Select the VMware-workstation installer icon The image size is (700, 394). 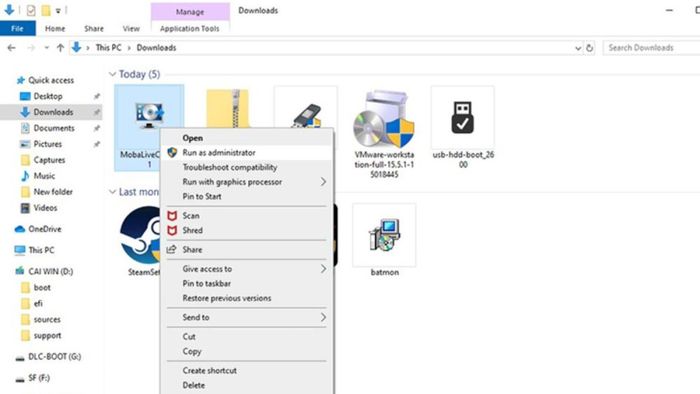[384, 118]
